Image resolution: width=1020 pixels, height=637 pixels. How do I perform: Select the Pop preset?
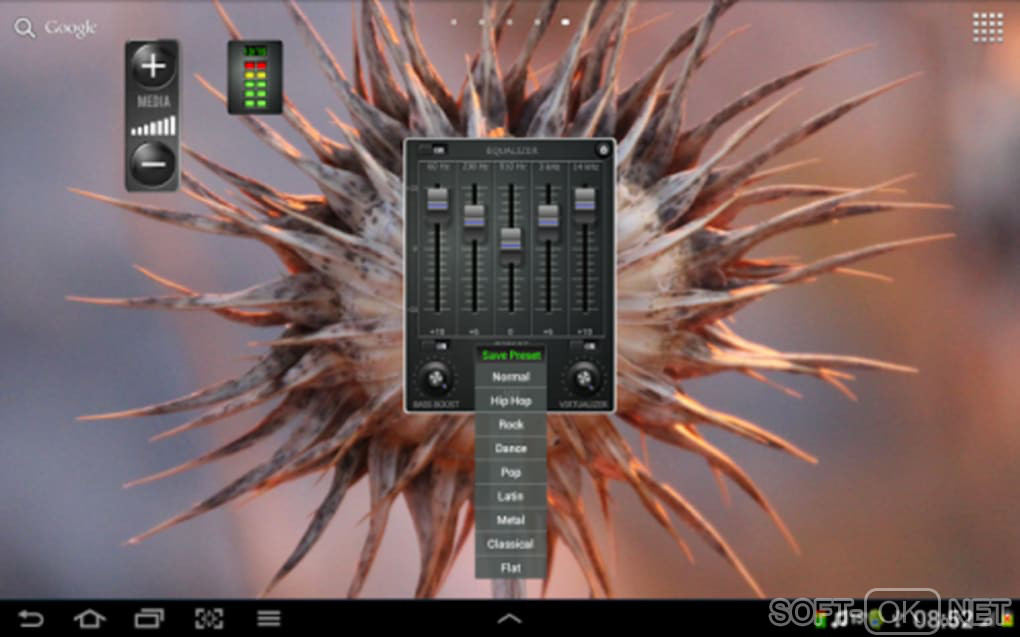511,472
